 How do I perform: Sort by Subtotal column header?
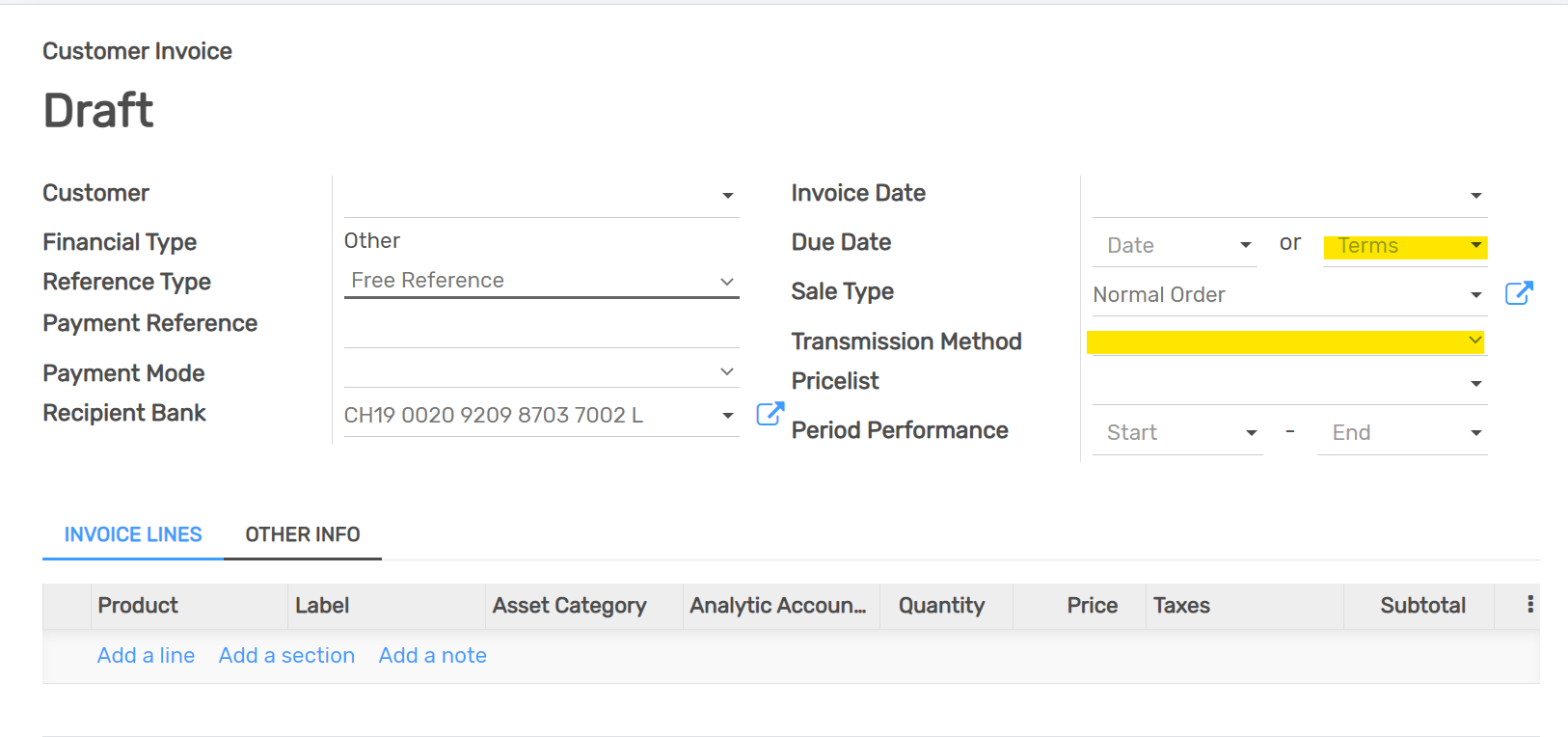tap(1419, 606)
